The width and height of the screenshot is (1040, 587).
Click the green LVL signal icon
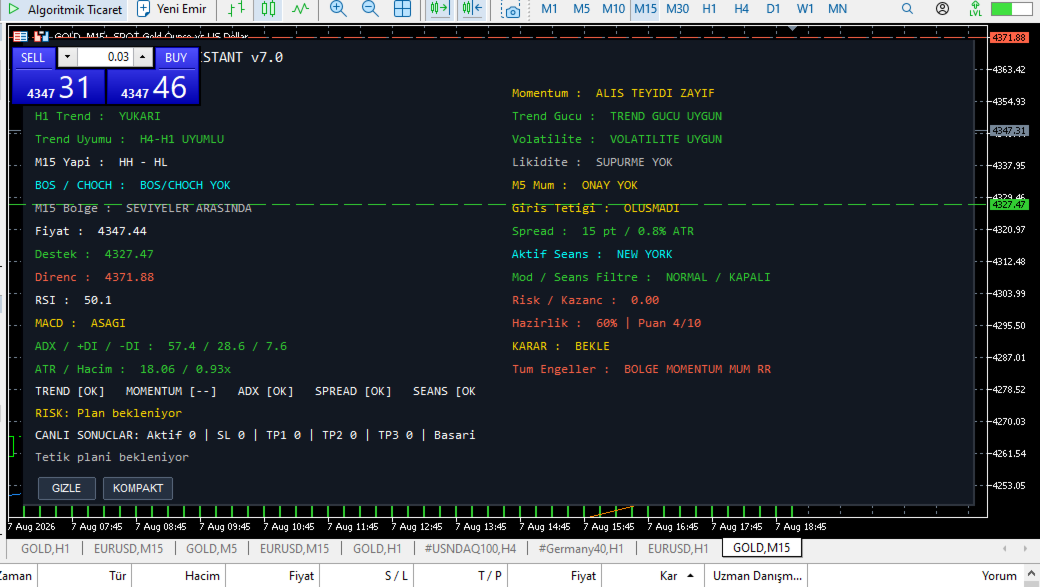click(975, 9)
